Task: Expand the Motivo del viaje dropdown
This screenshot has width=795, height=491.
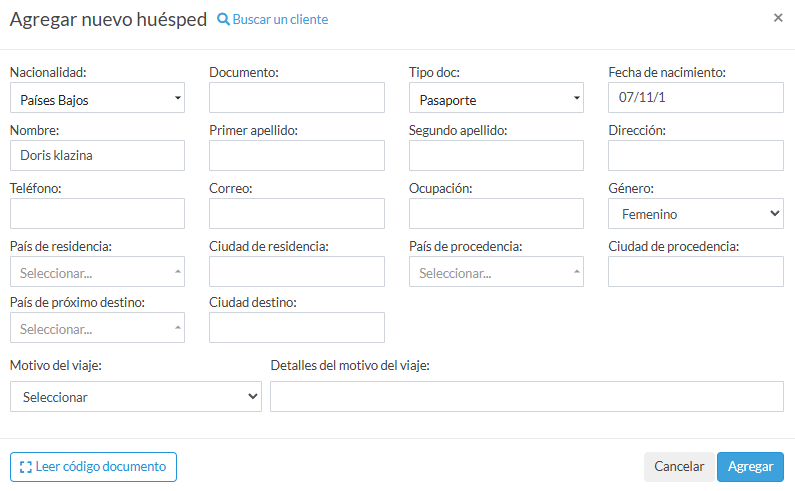Action: pyautogui.click(x=135, y=397)
